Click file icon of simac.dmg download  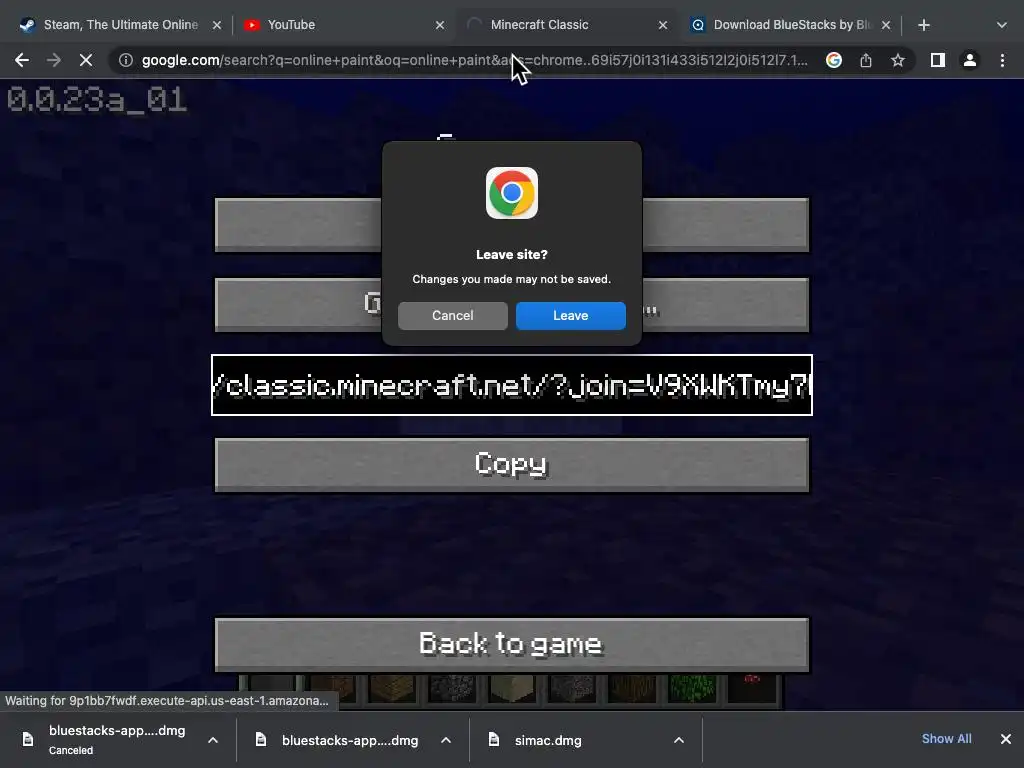pos(494,739)
